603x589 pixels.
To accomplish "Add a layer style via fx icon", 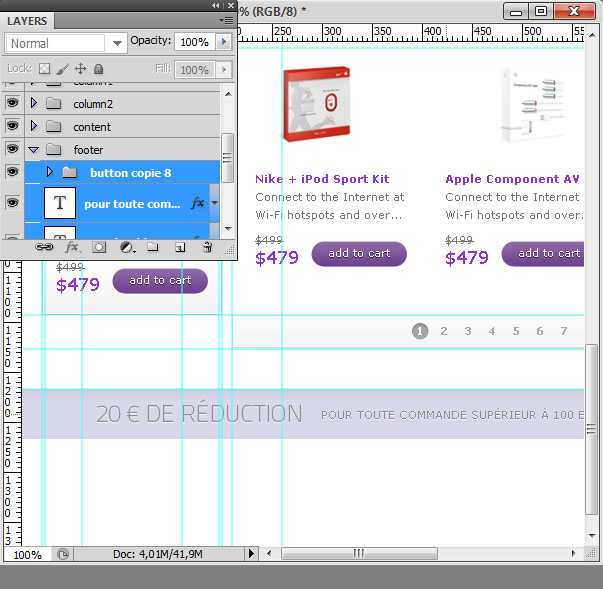I will click(x=72, y=247).
